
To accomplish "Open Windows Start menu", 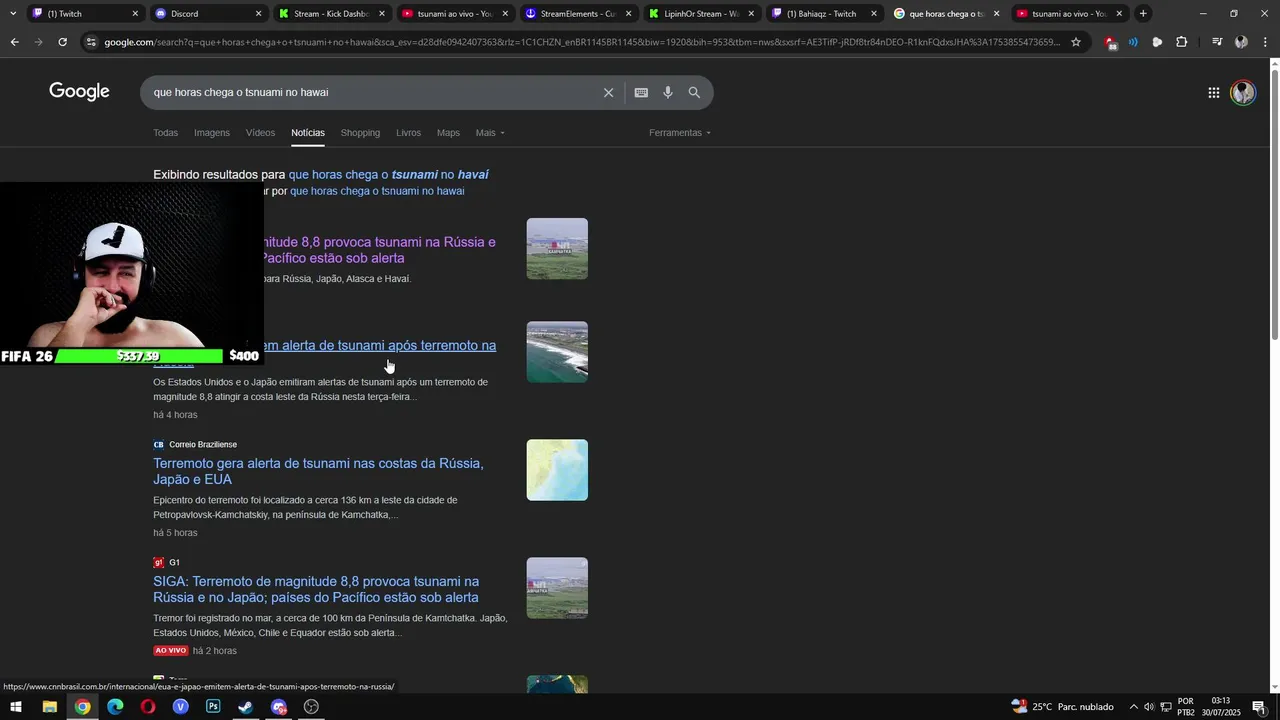I will click(16, 707).
